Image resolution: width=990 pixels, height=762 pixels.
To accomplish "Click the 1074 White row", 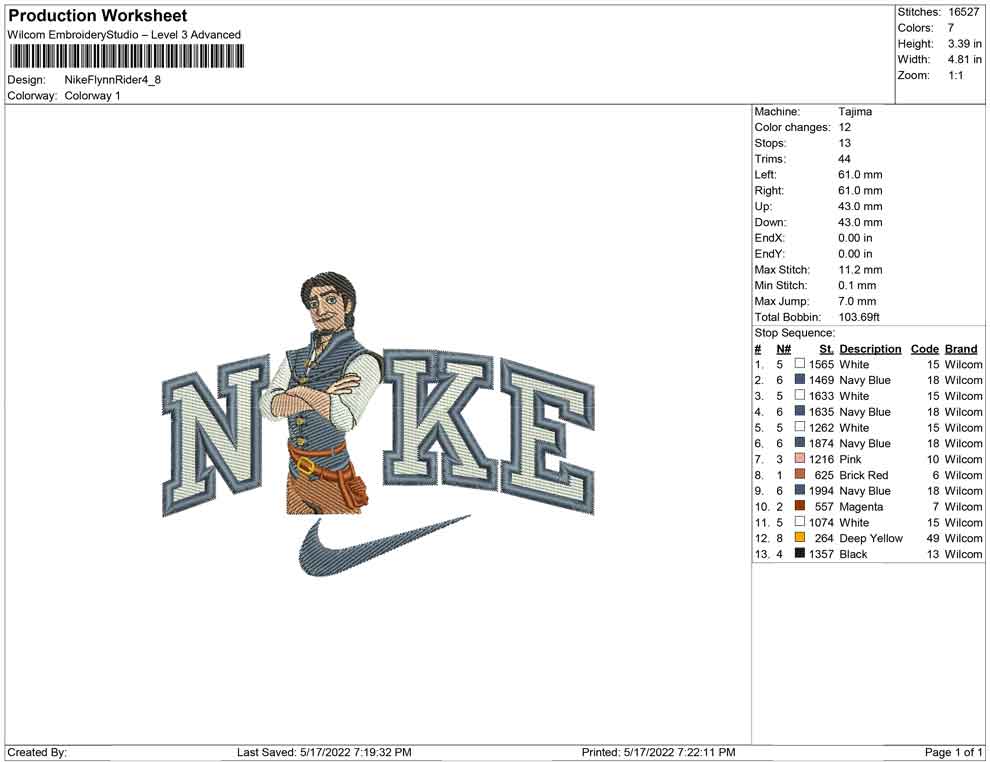I will pyautogui.click(x=868, y=522).
